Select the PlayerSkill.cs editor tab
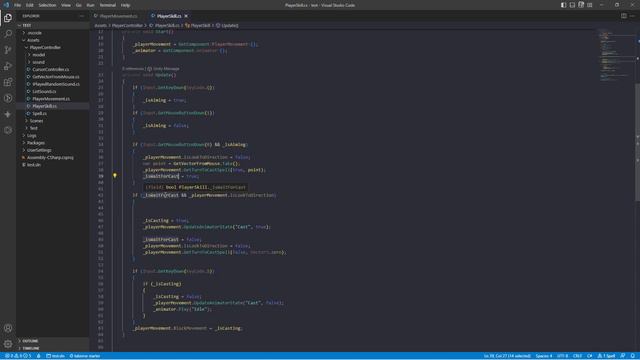This screenshot has width=640, height=360. pyautogui.click(x=169, y=16)
